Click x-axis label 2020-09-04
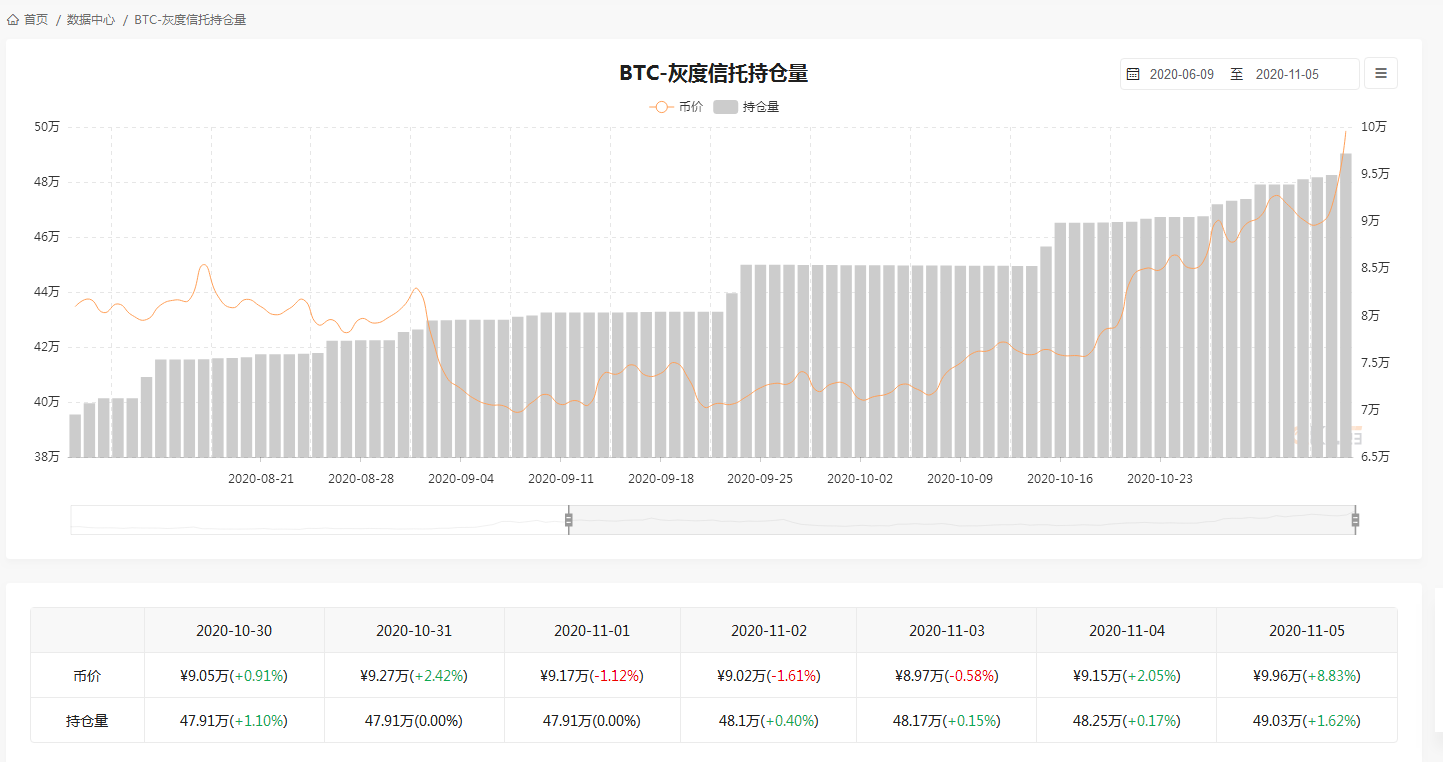Viewport: 1443px width, 762px height. pyautogui.click(x=461, y=479)
